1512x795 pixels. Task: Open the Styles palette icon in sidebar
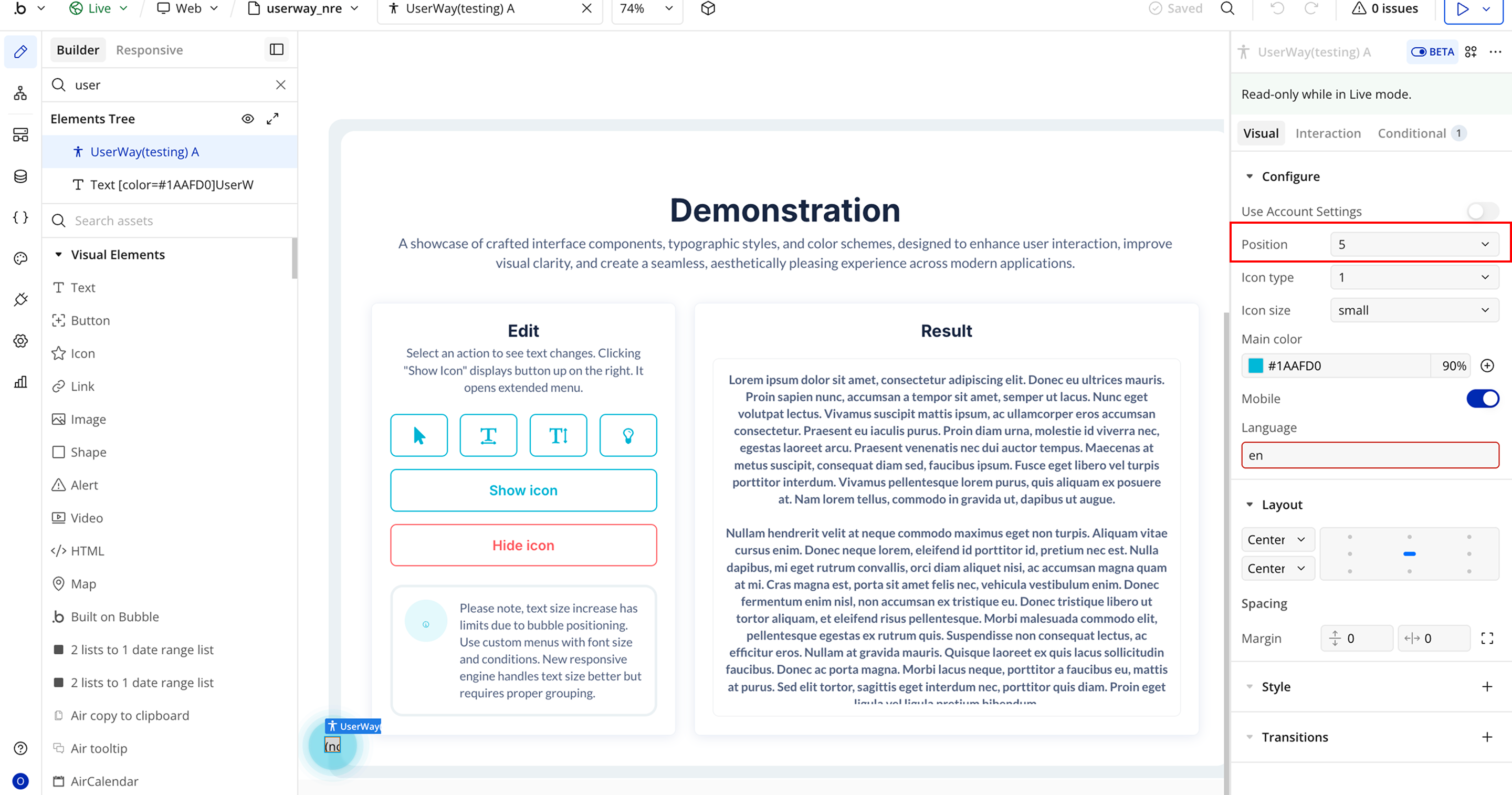pyautogui.click(x=20, y=258)
